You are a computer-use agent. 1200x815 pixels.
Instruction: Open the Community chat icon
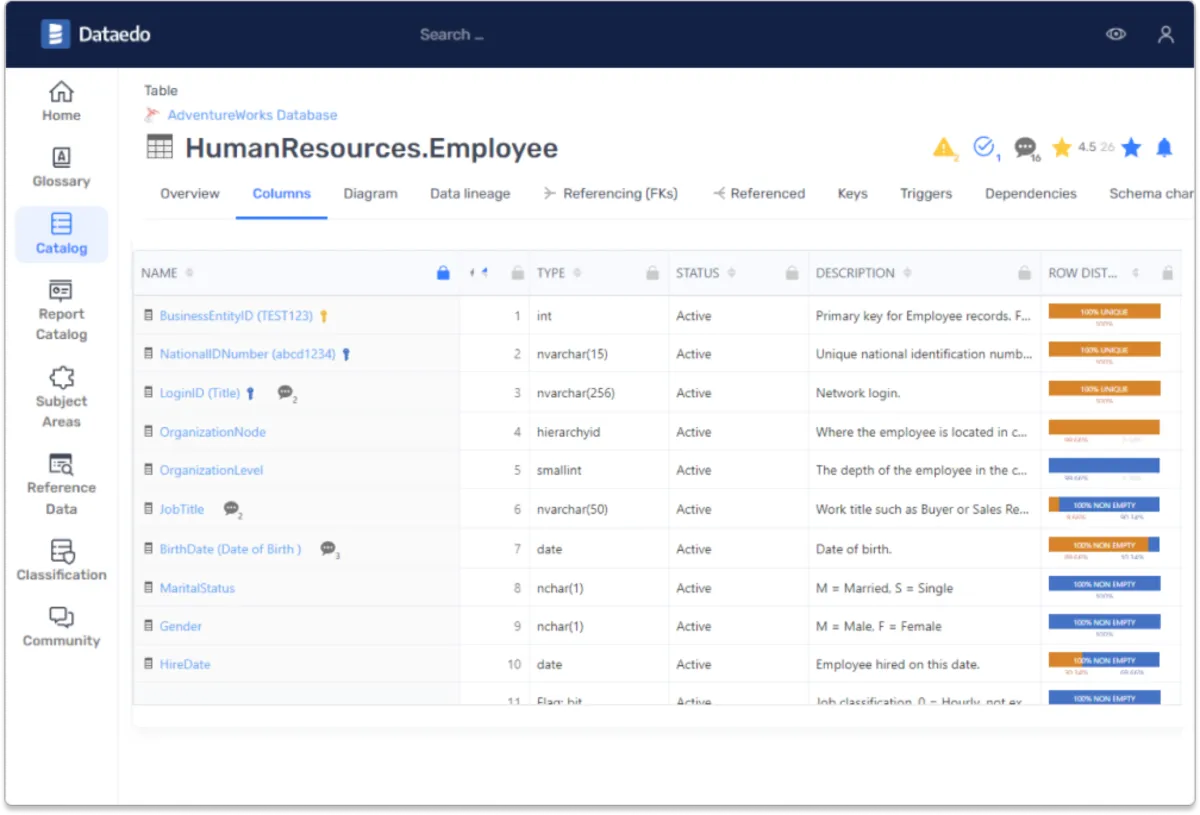coord(61,617)
